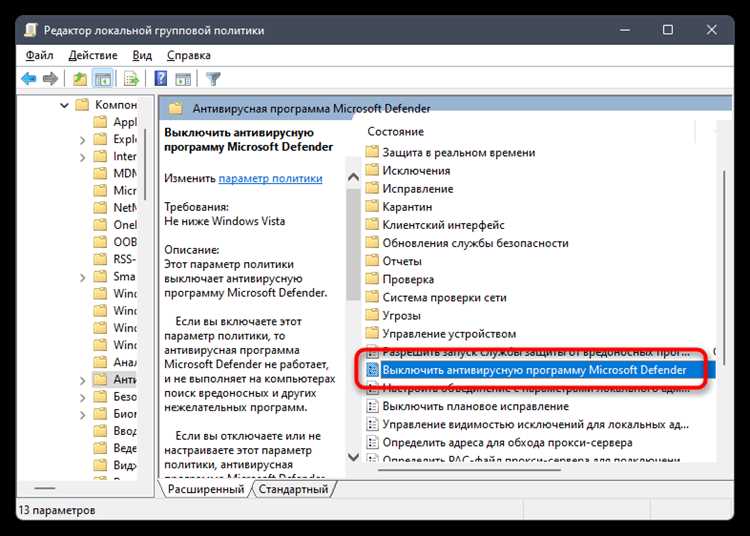Image resolution: width=750 pixels, height=536 pixels.
Task: Expand the Inter tree node
Action: [82, 157]
